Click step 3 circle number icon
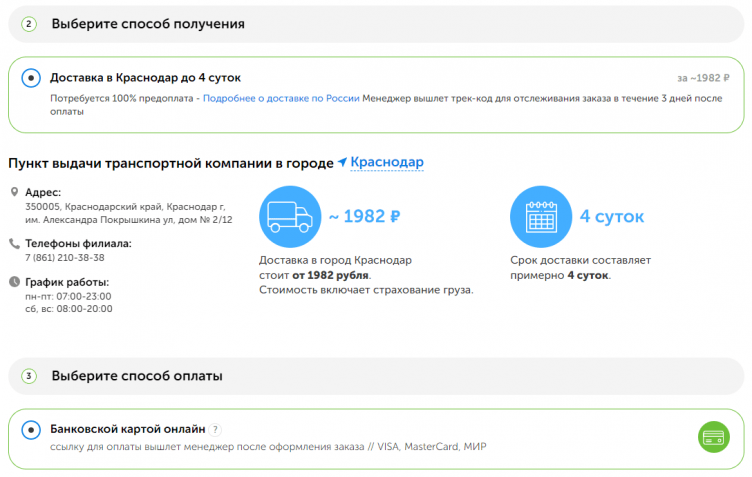Image resolution: width=752 pixels, height=477 pixels. tap(29, 376)
